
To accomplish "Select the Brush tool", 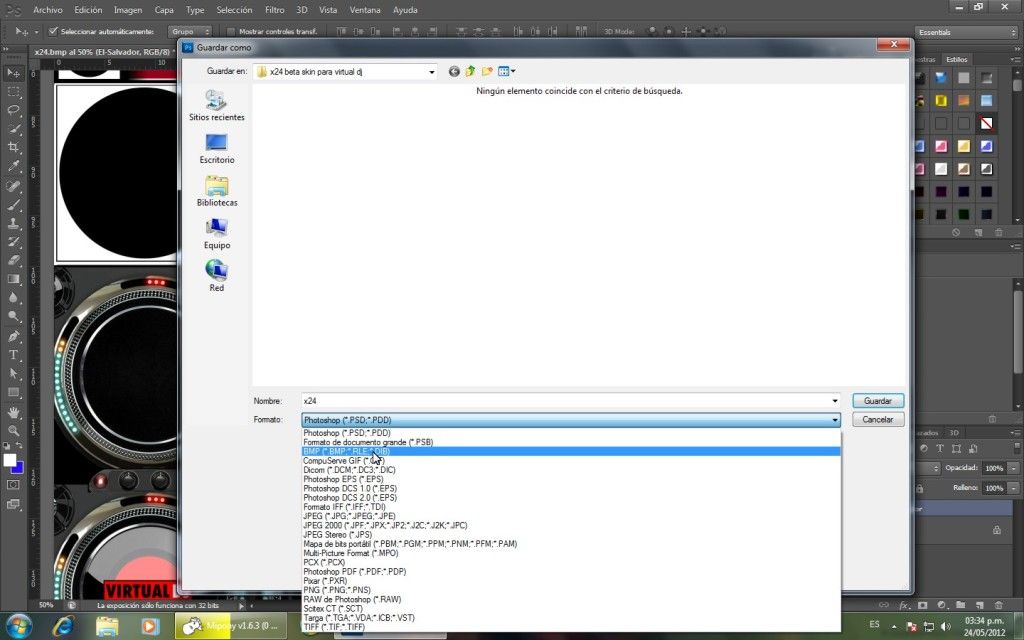I will click(x=13, y=204).
